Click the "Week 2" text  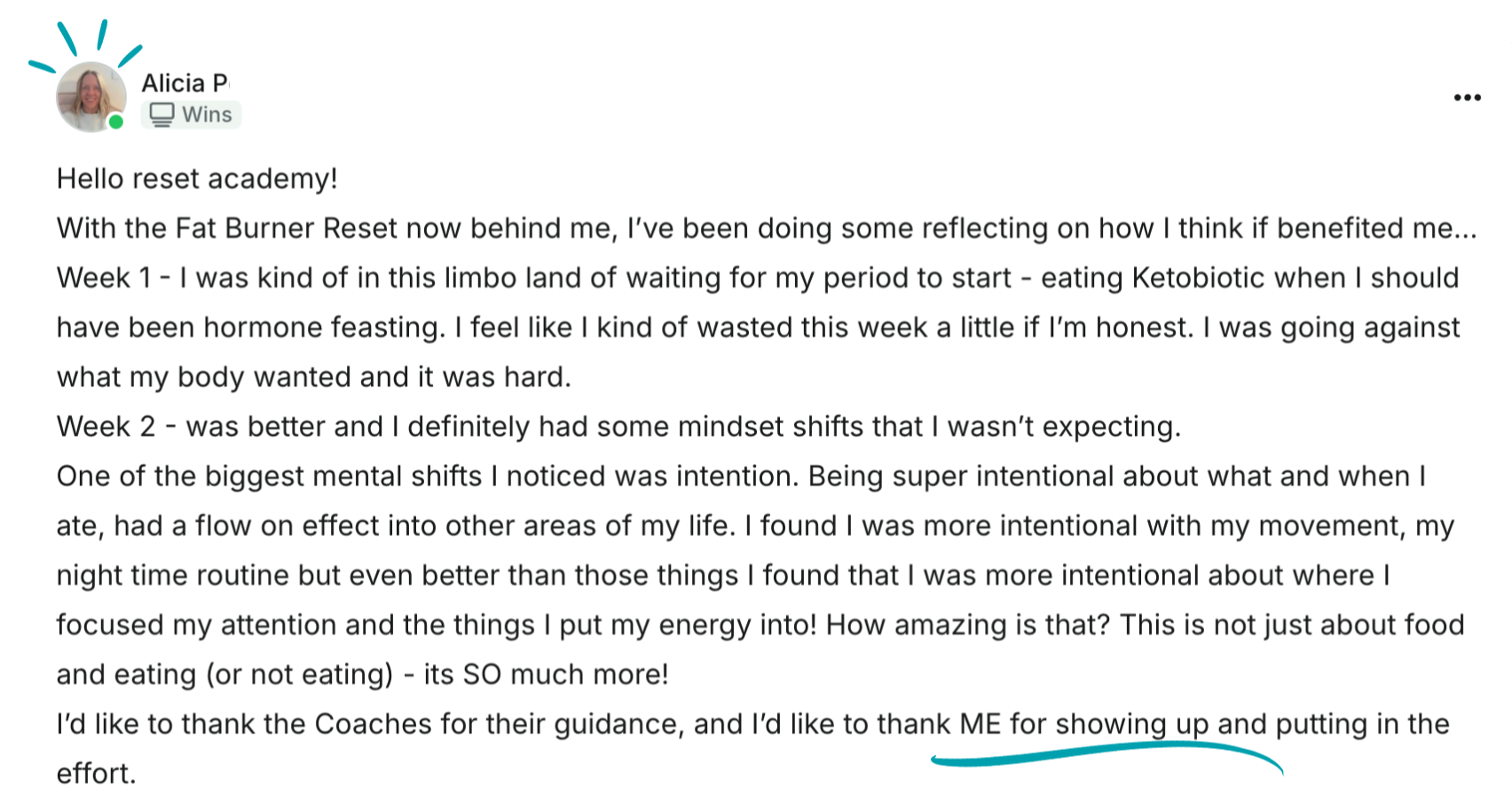[106, 427]
